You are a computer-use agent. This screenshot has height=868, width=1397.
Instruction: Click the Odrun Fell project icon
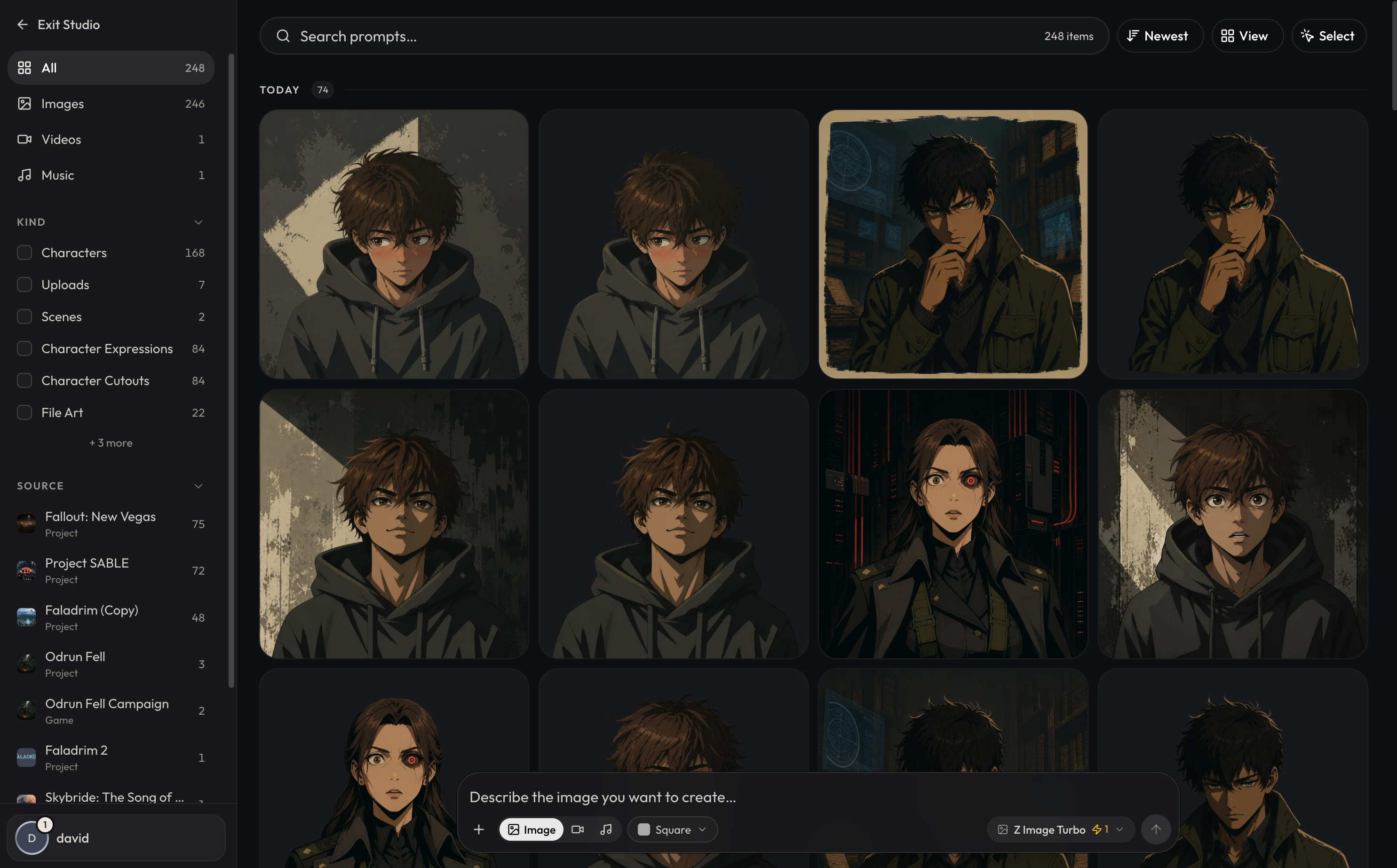click(x=26, y=663)
